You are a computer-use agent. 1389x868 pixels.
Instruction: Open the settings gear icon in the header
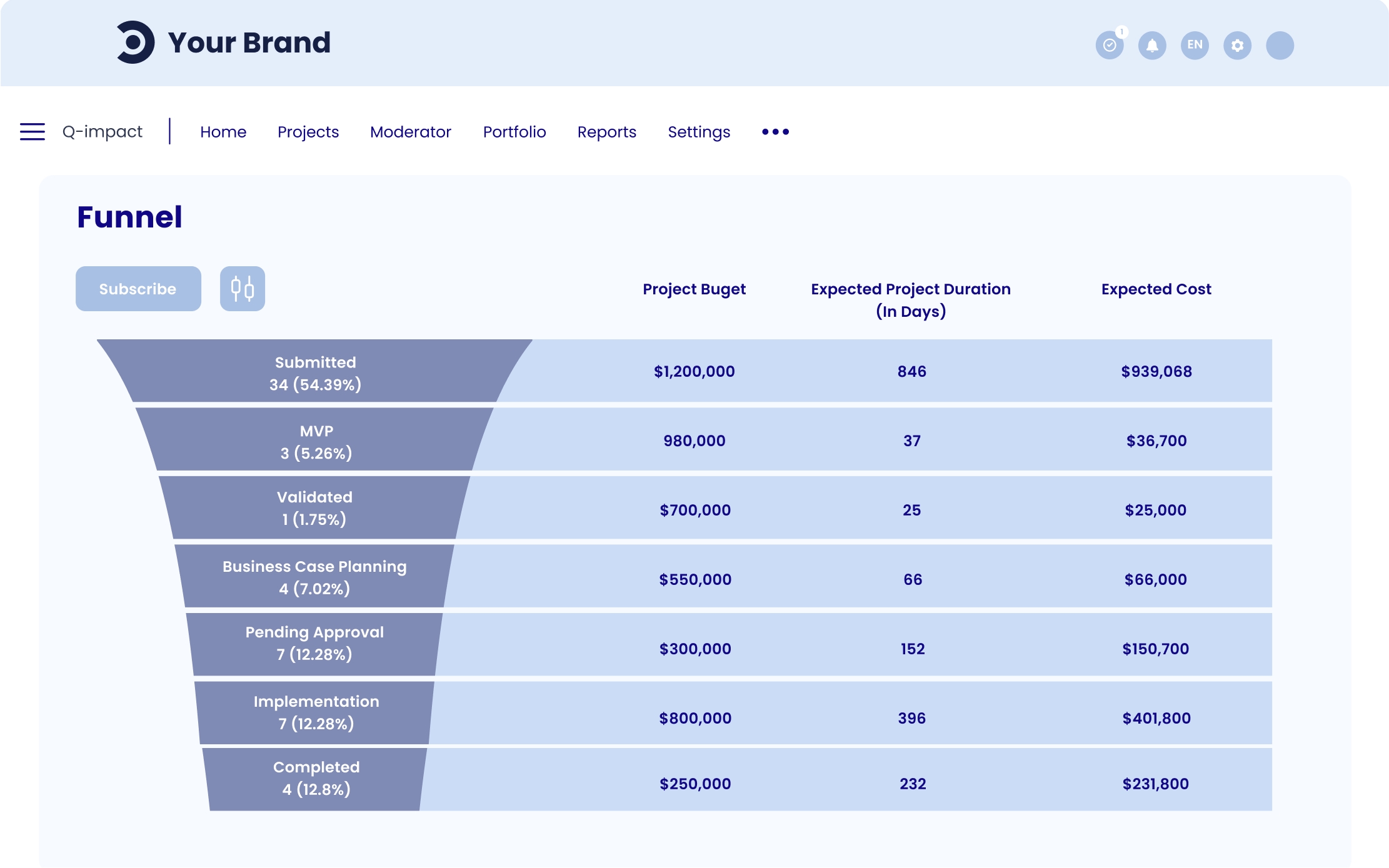click(1237, 45)
